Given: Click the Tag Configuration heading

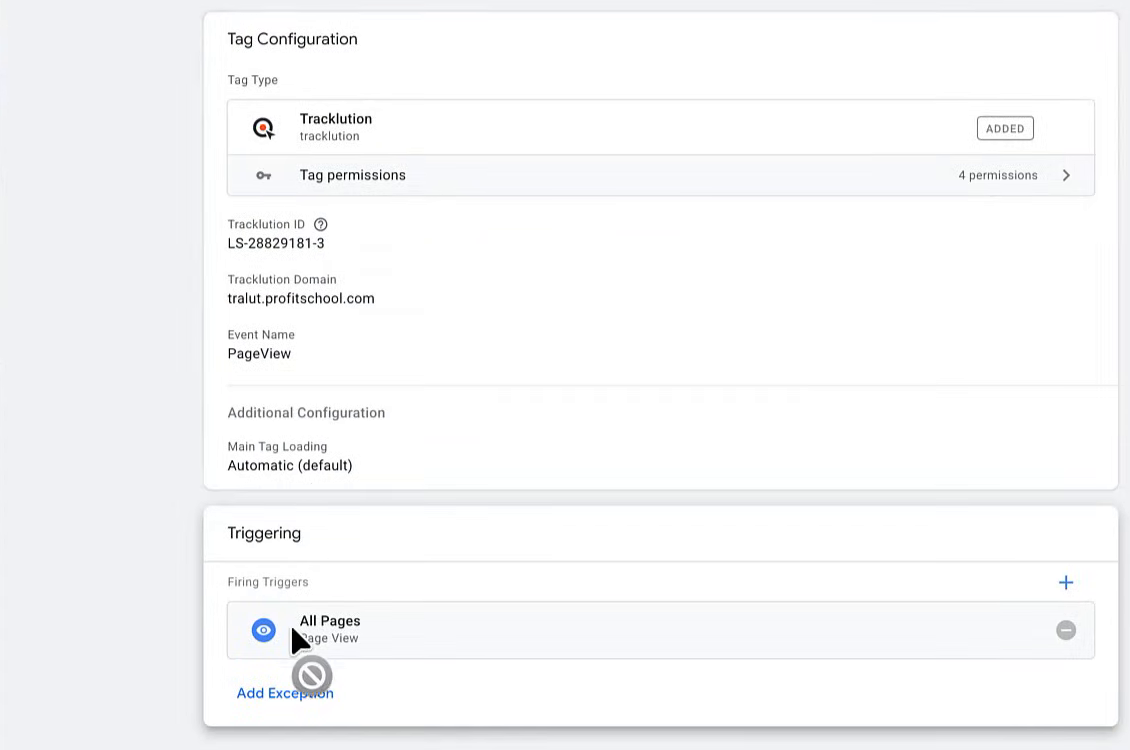Looking at the screenshot, I should (x=293, y=39).
